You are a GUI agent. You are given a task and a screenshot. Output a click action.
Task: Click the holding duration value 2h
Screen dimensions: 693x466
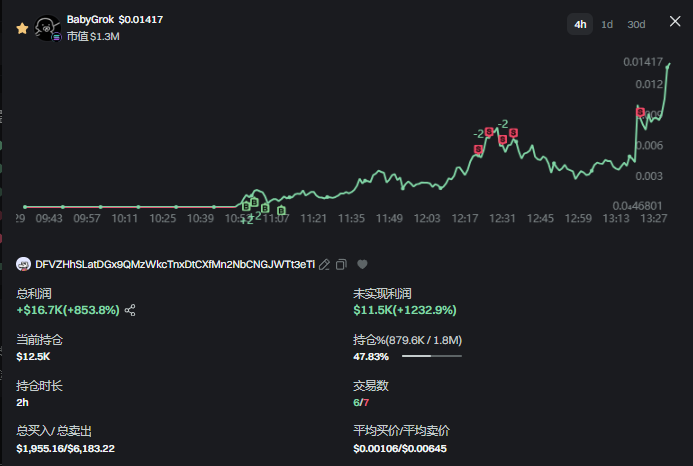23,402
